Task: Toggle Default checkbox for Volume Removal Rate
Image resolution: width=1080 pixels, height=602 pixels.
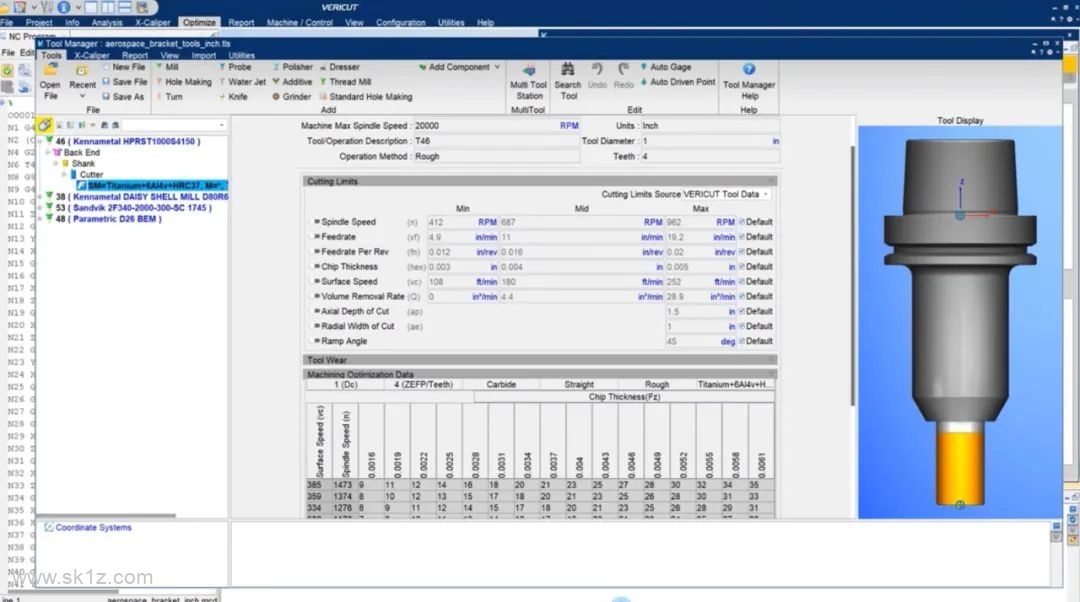Action: (742, 296)
